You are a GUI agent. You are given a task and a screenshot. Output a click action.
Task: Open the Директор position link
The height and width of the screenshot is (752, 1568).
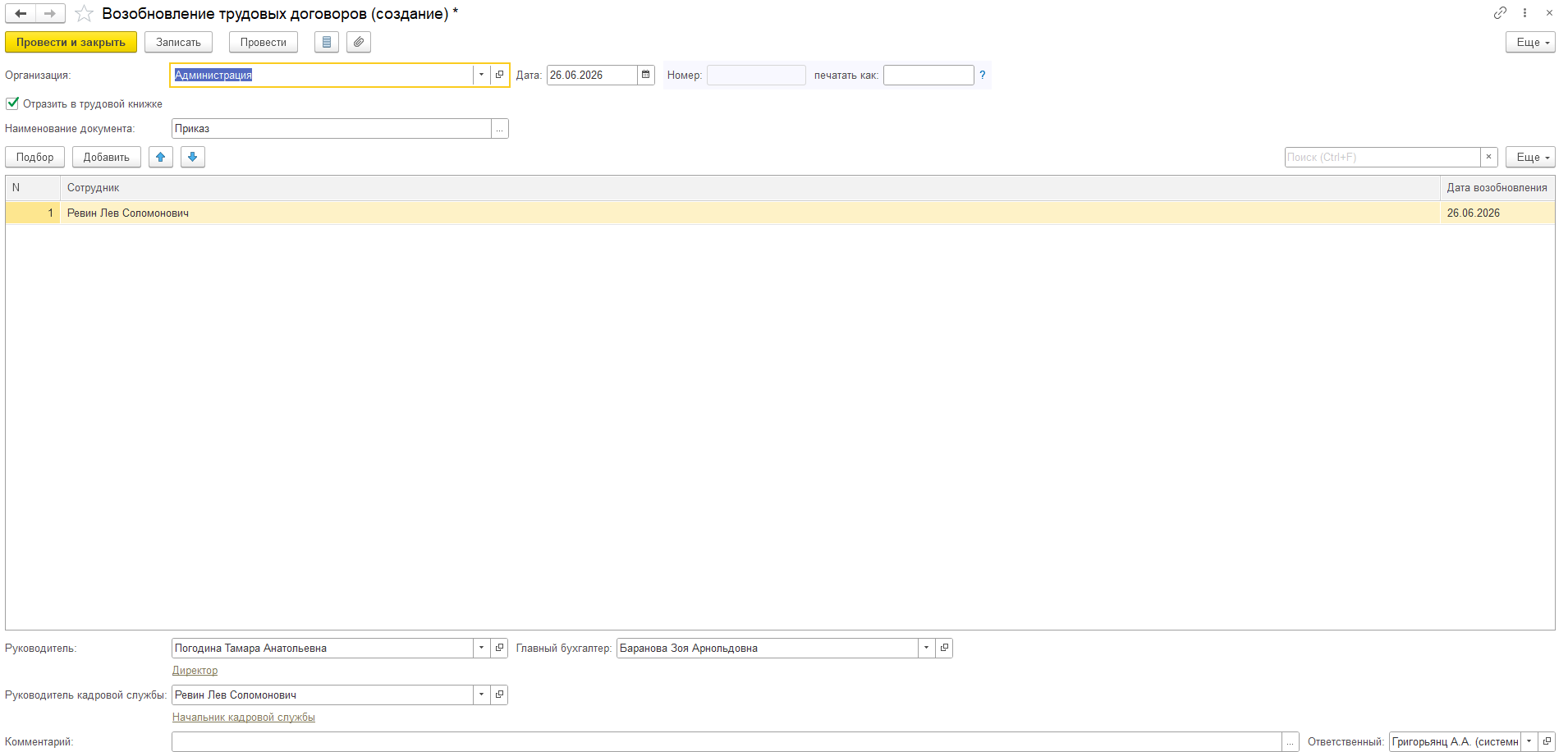point(195,671)
